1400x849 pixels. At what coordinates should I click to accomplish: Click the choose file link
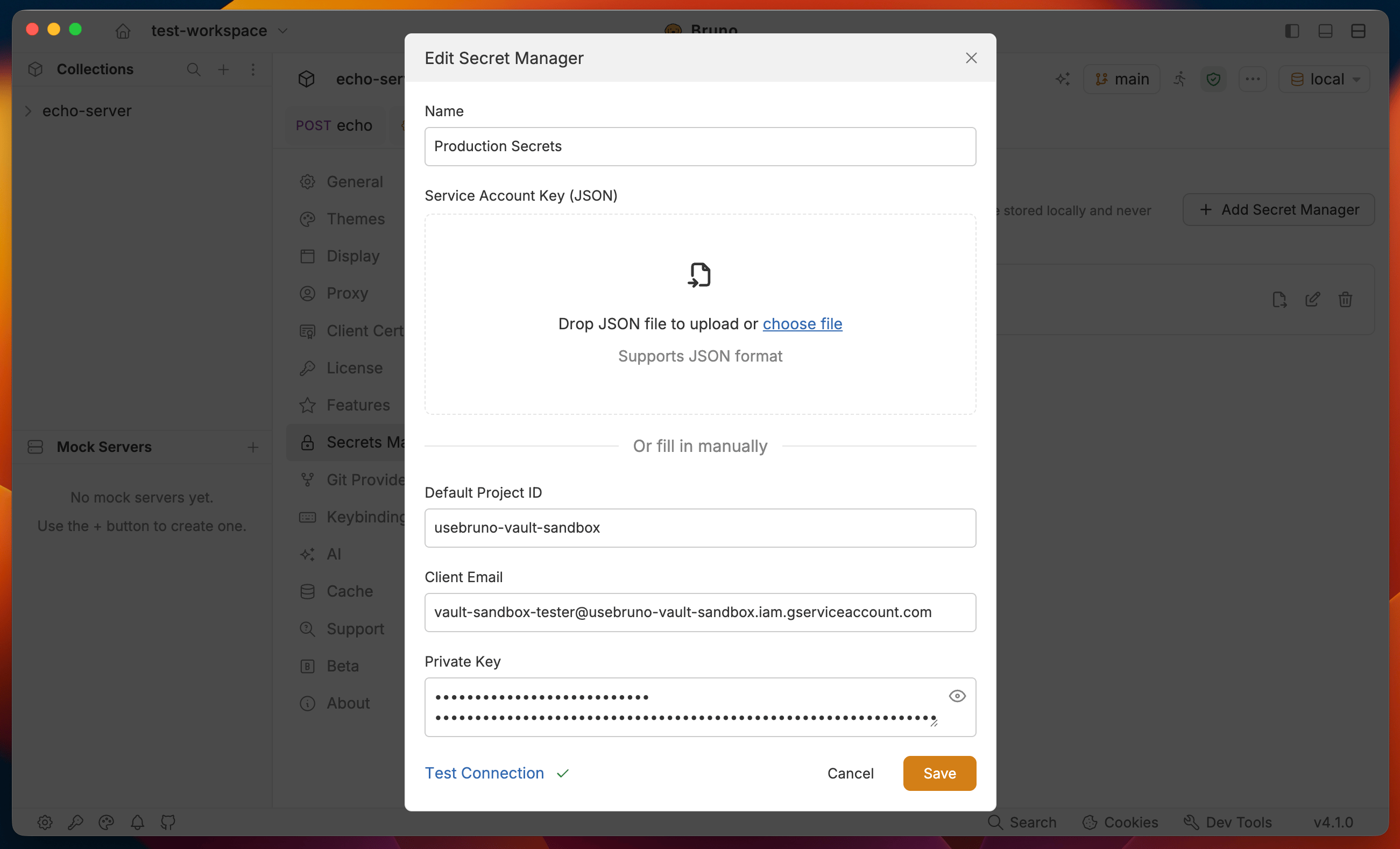click(x=802, y=324)
